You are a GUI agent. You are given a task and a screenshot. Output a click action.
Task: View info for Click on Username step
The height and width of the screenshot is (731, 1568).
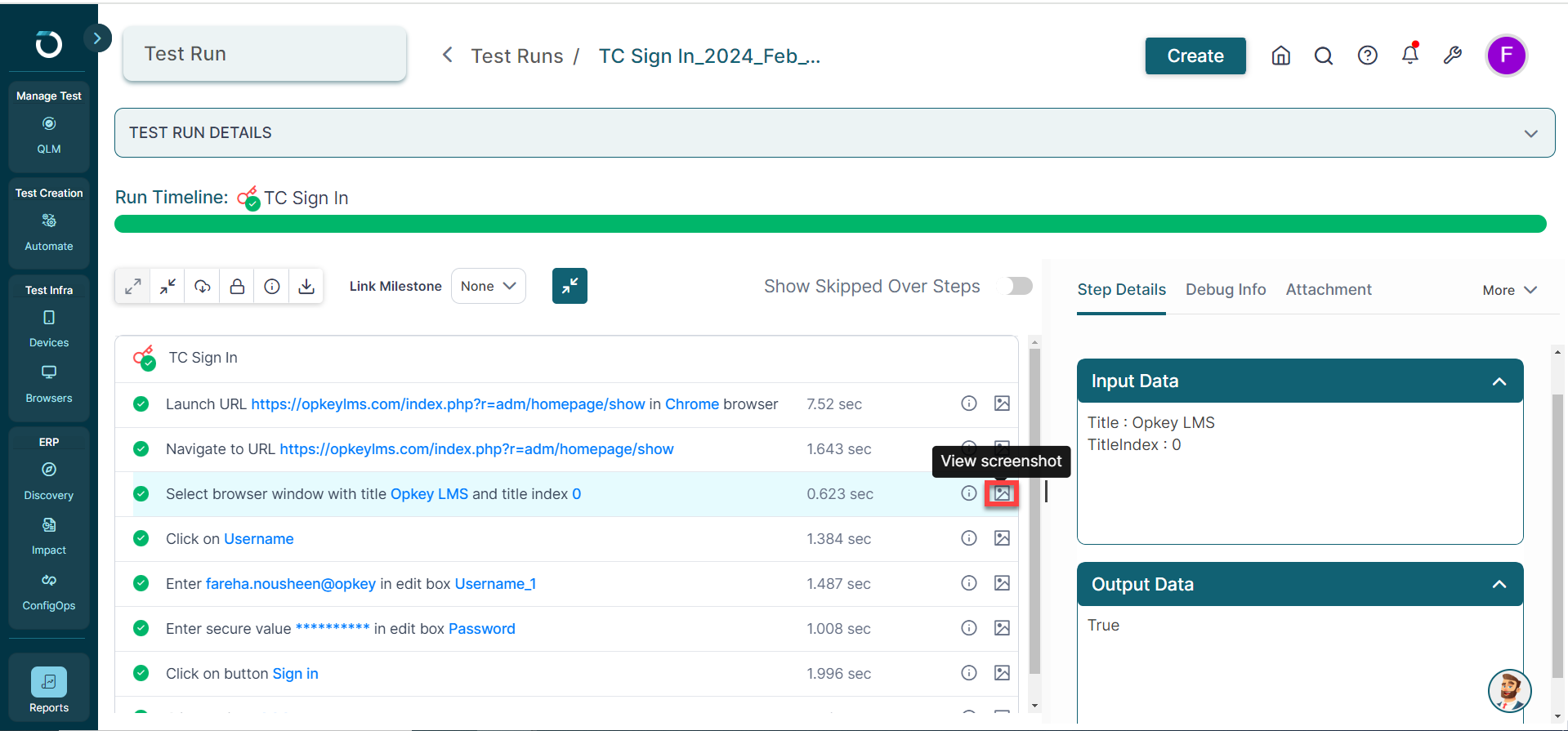click(x=969, y=538)
